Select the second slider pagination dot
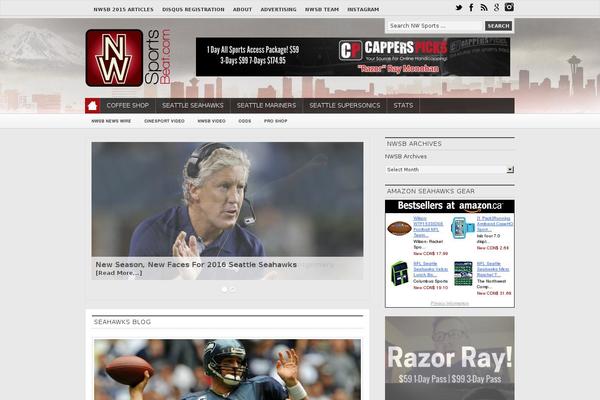The height and width of the screenshot is (400, 600). [233, 289]
